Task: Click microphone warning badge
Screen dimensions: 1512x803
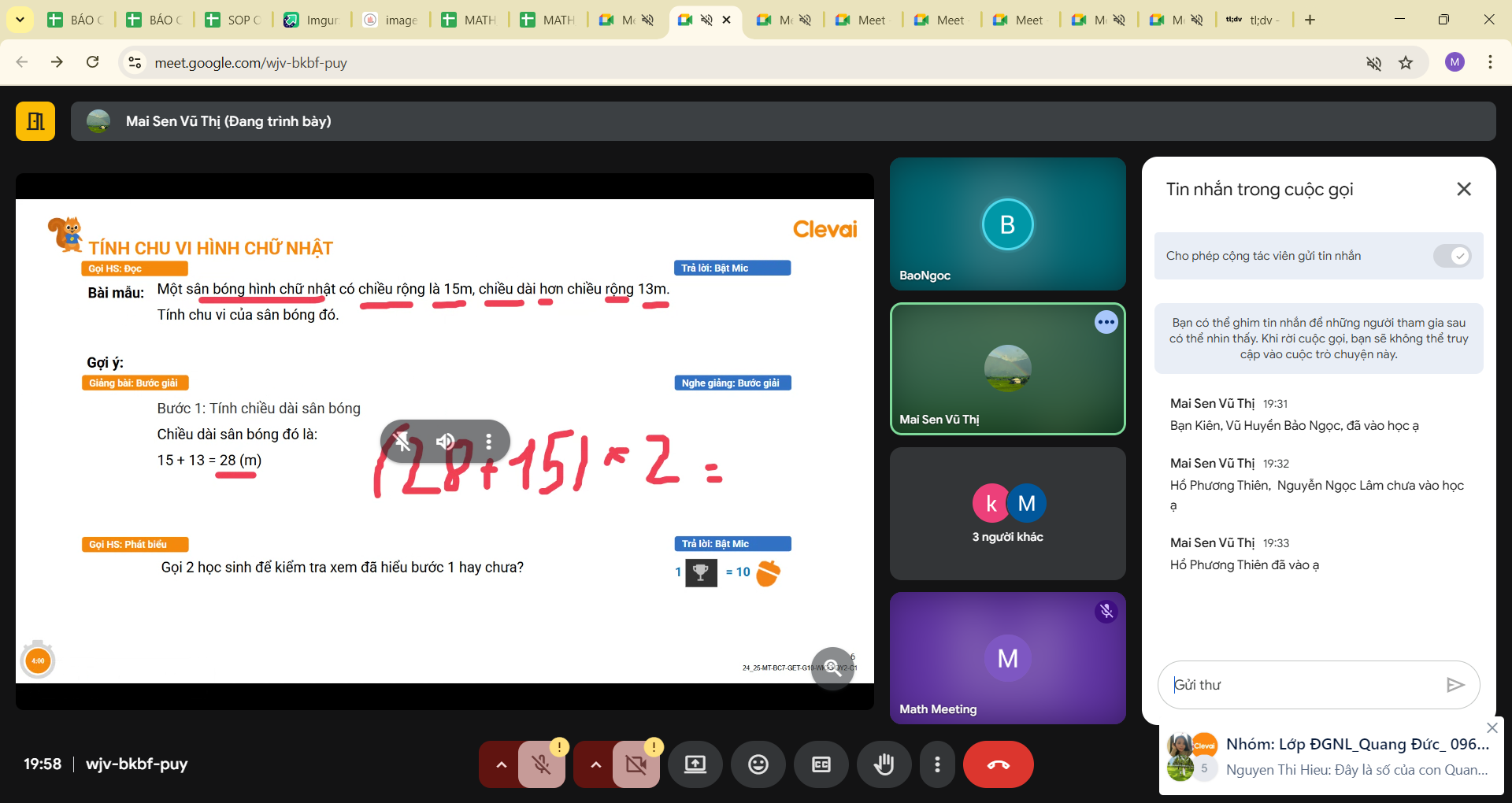Action: (x=559, y=746)
